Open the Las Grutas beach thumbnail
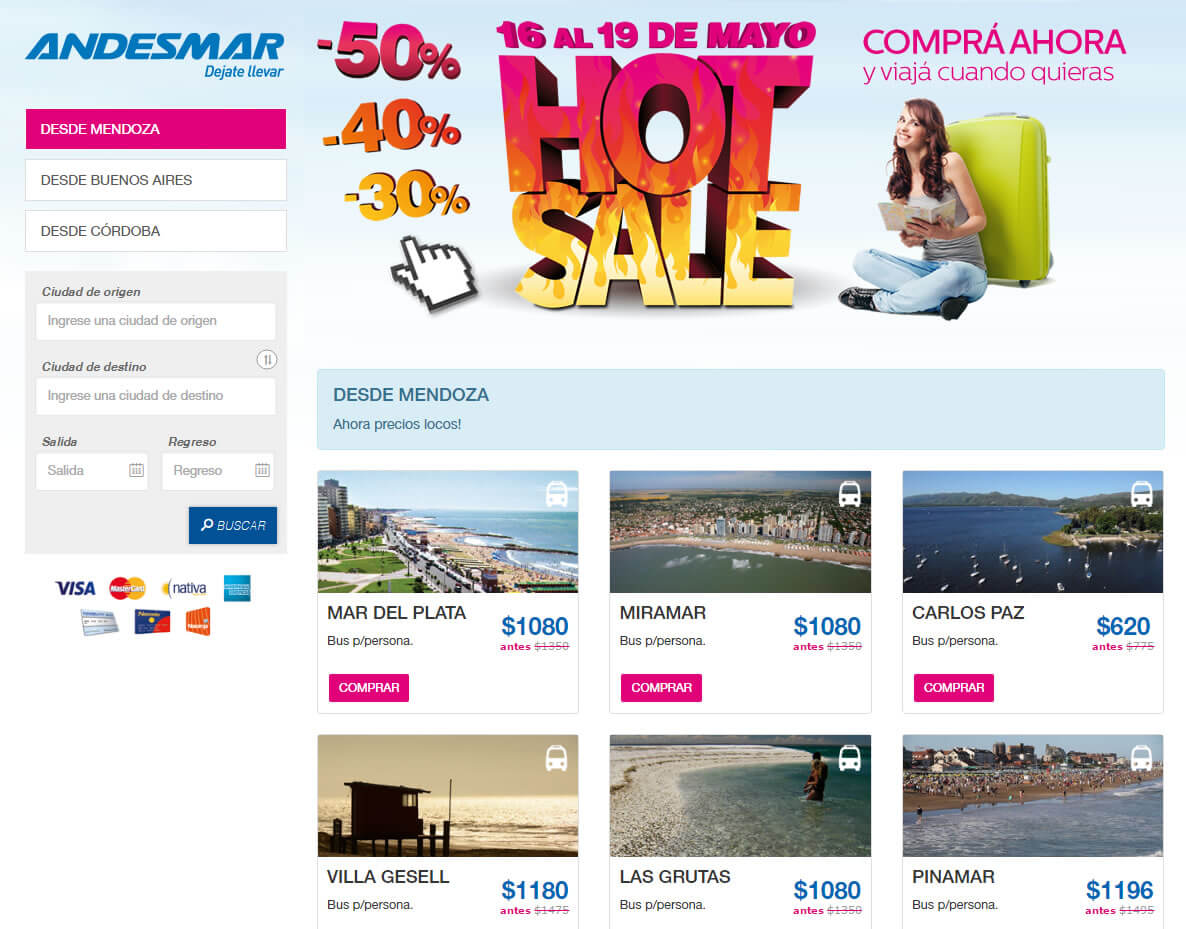This screenshot has width=1186, height=929. (x=740, y=796)
